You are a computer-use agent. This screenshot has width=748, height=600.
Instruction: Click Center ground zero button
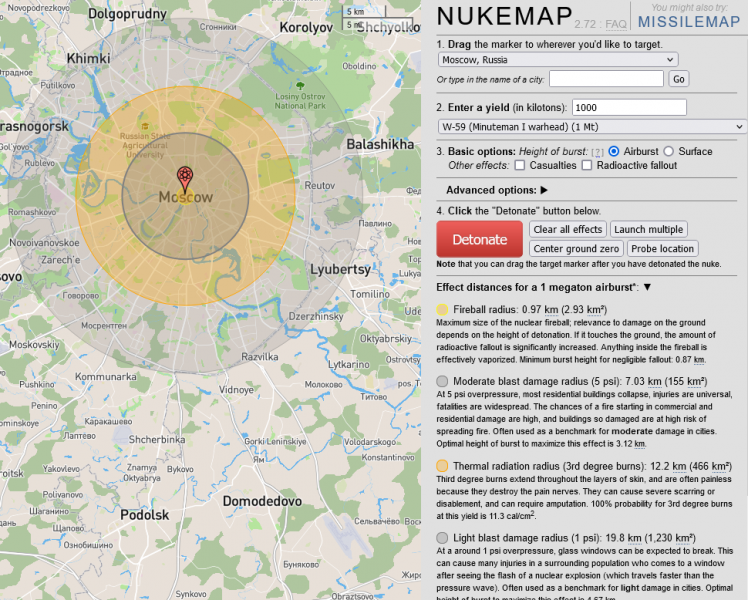[x=576, y=248]
